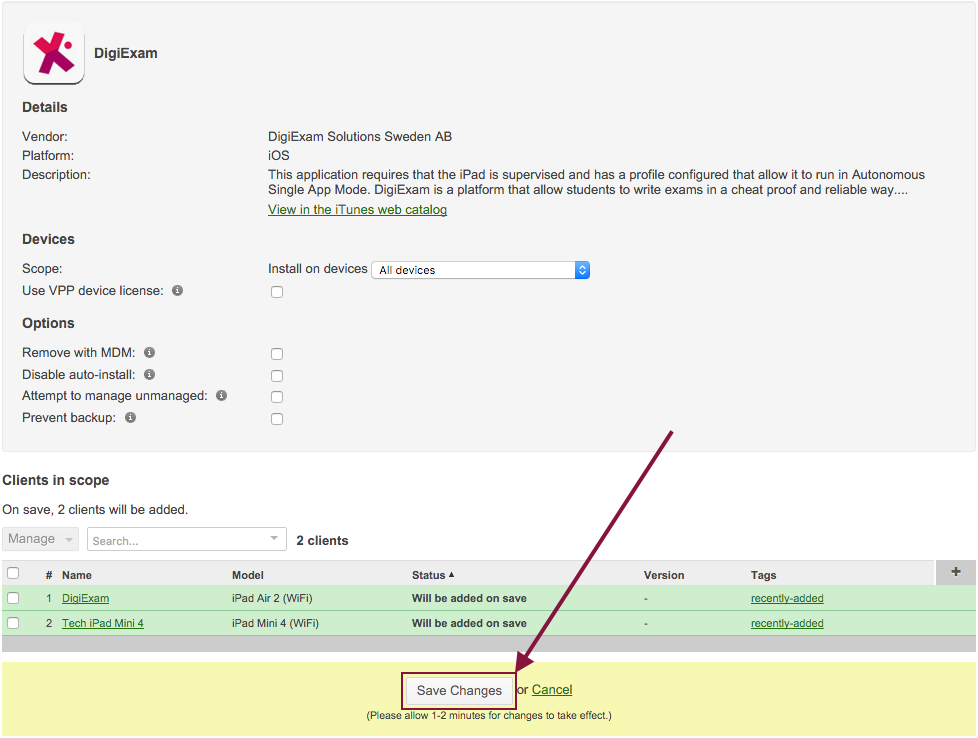978x738 pixels.
Task: Click Save Changes button
Action: (x=459, y=691)
